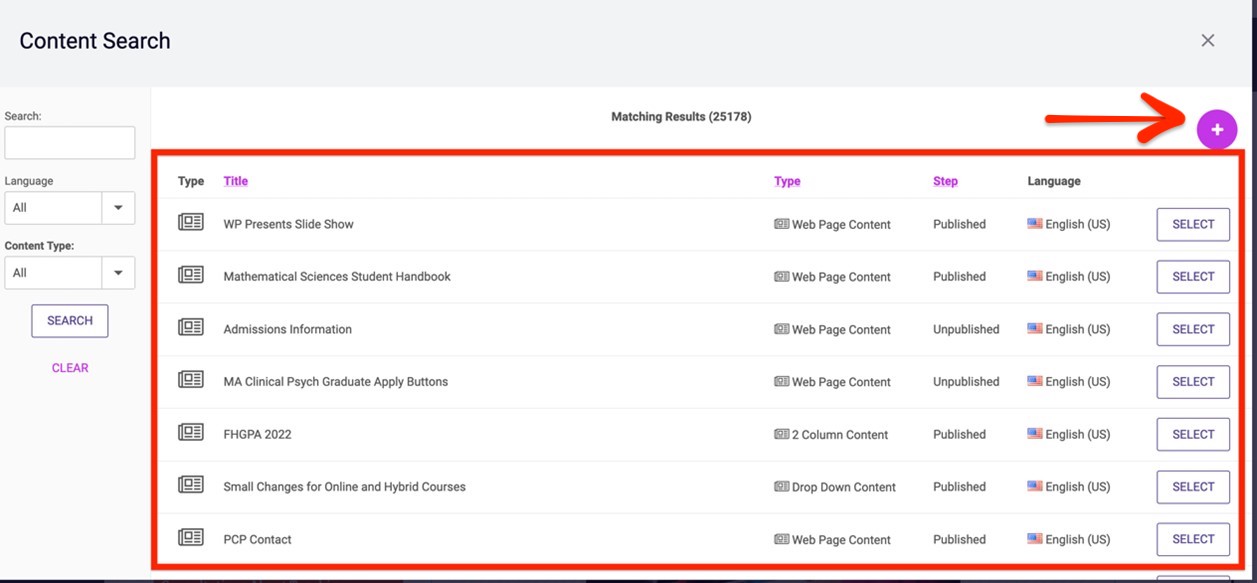This screenshot has width=1257, height=583.
Task: Click content type icon for WP Presents Slide Show
Action: 191,223
